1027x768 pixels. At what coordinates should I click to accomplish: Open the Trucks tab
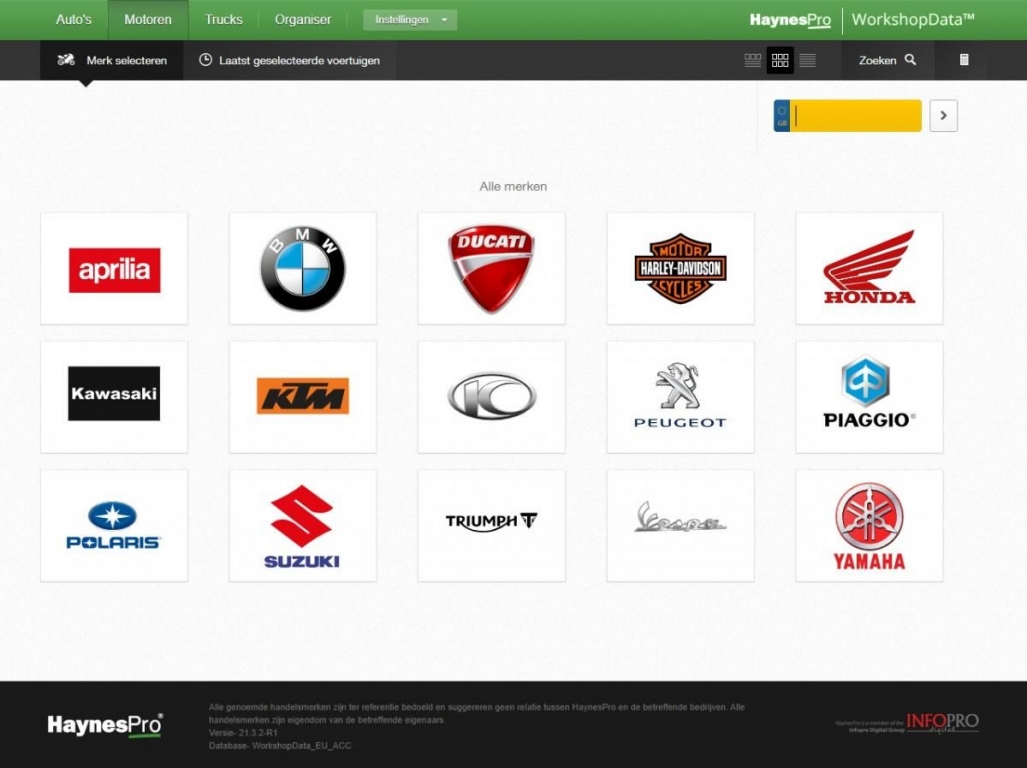coord(223,20)
